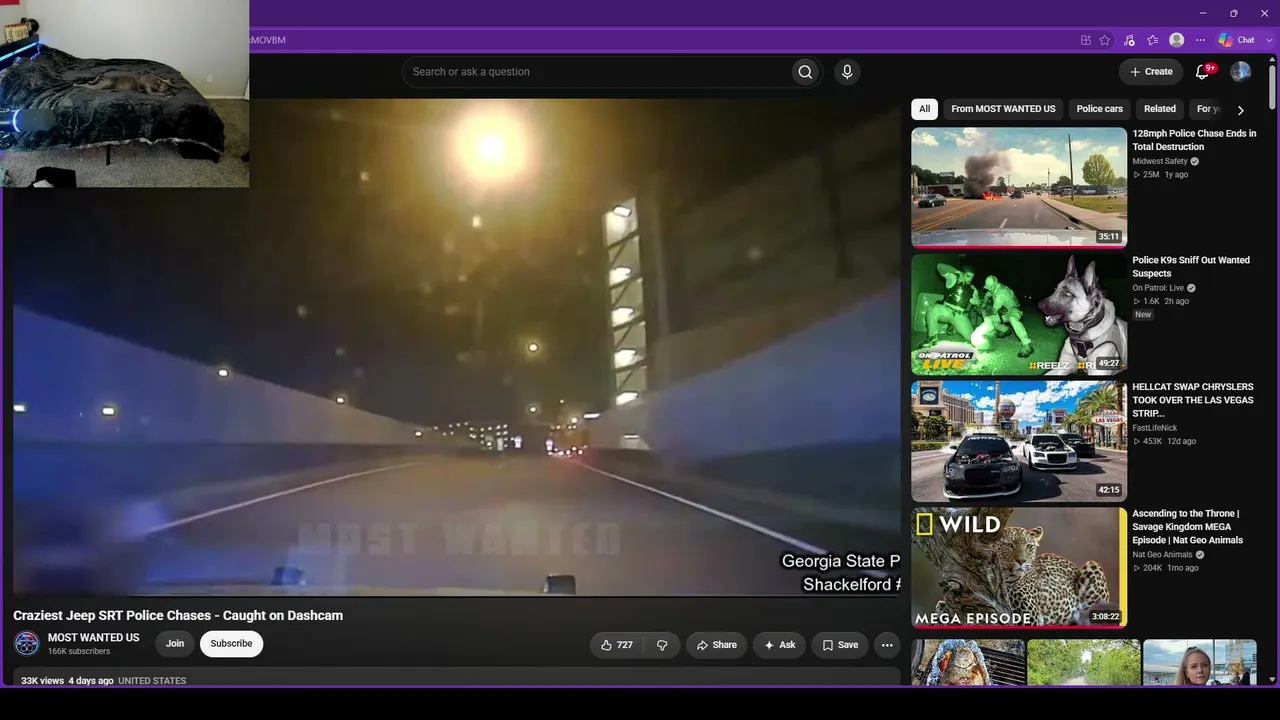This screenshot has width=1280, height=720.
Task: Open the grilled fish short thumbnail
Action: (x=968, y=662)
